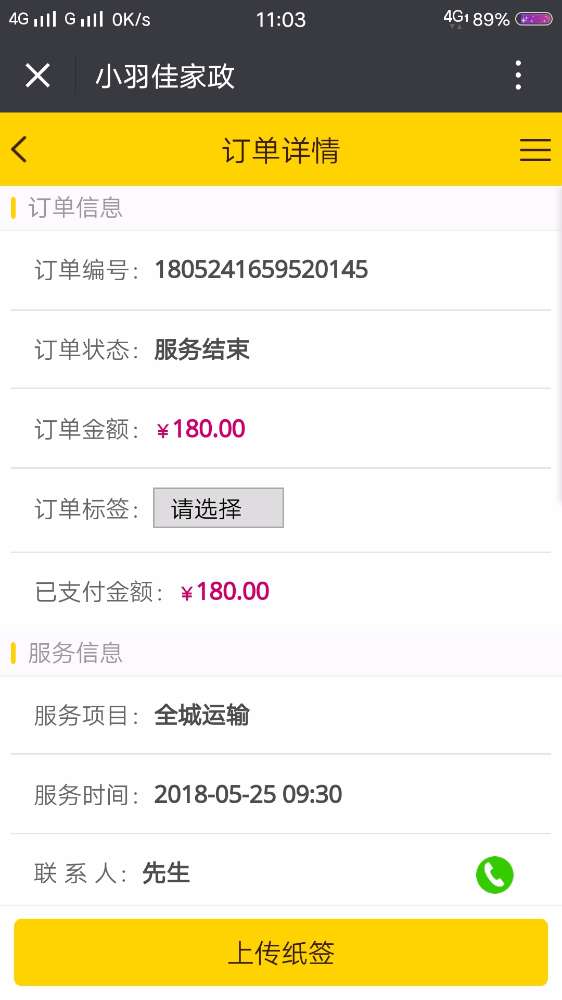This screenshot has height=1000, width=562.
Task: Tap the 全城运输 service item
Action: tap(202, 715)
